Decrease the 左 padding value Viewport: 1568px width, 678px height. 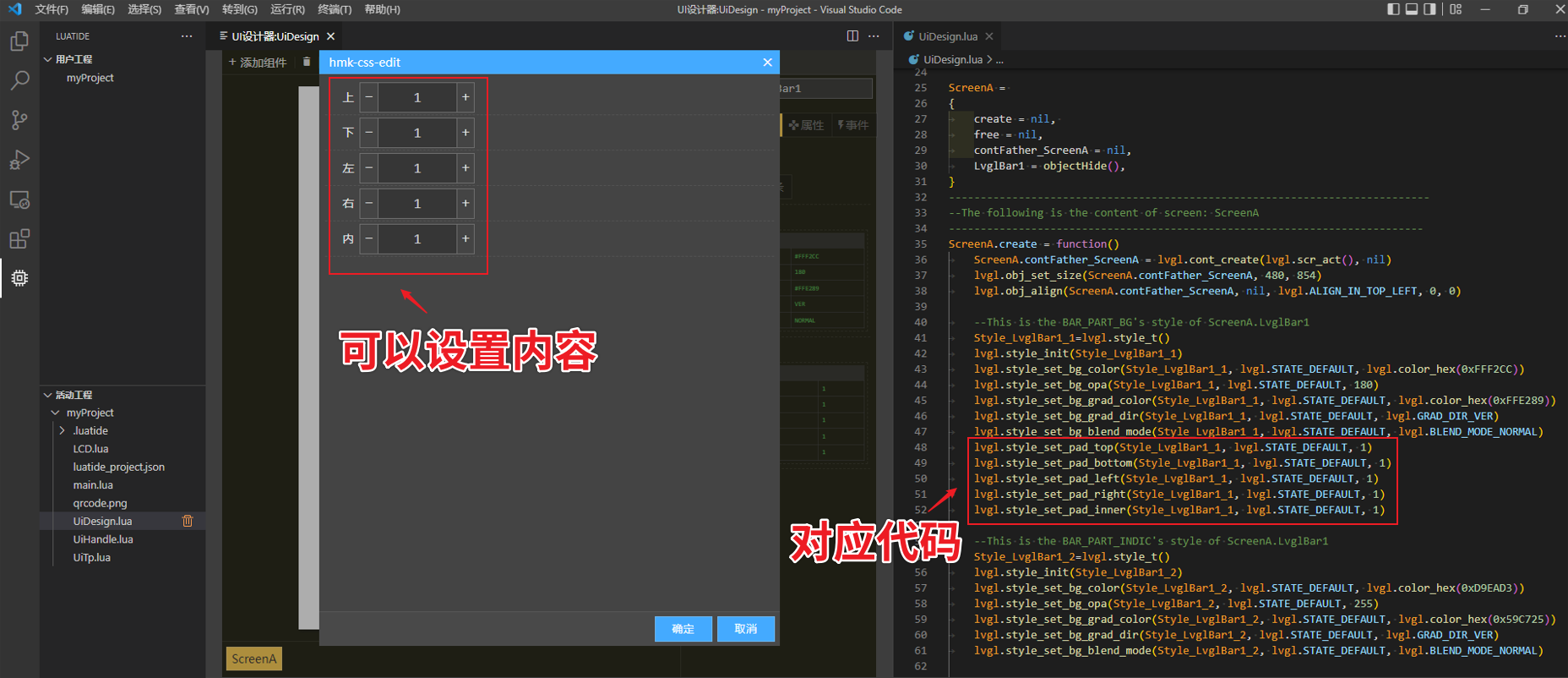(369, 168)
